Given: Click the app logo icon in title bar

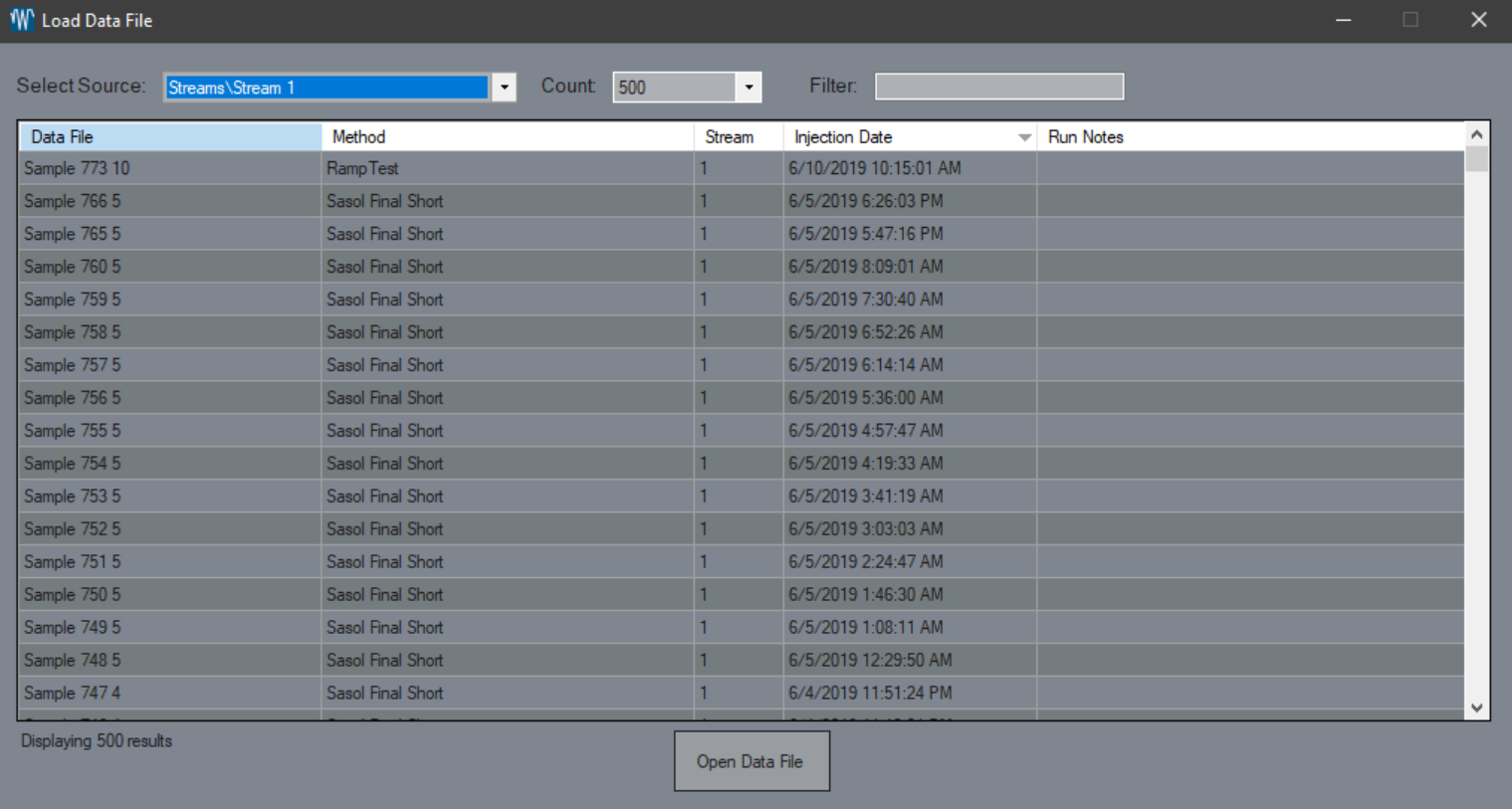Looking at the screenshot, I should (21, 20).
